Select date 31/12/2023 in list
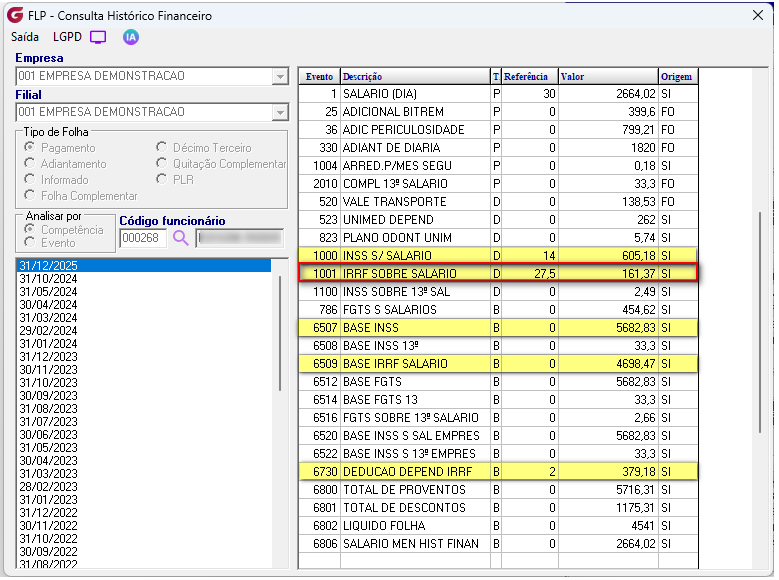 (x=144, y=356)
